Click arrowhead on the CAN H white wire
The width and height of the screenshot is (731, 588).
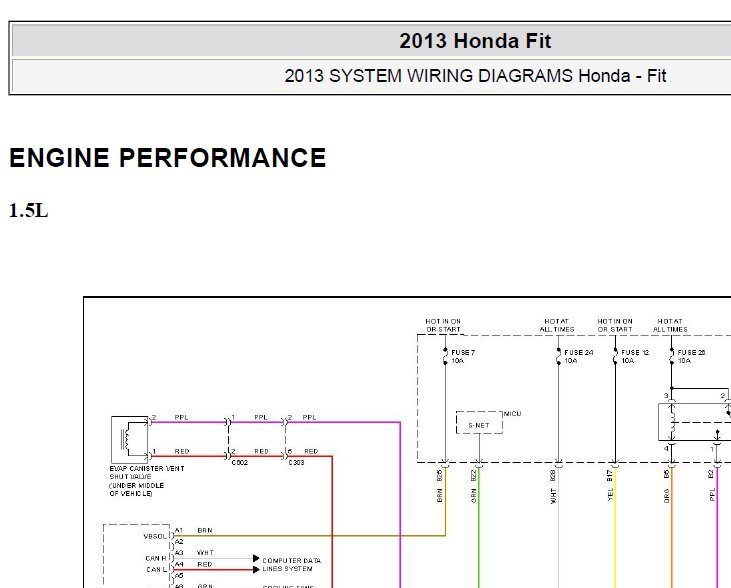(x=256, y=558)
